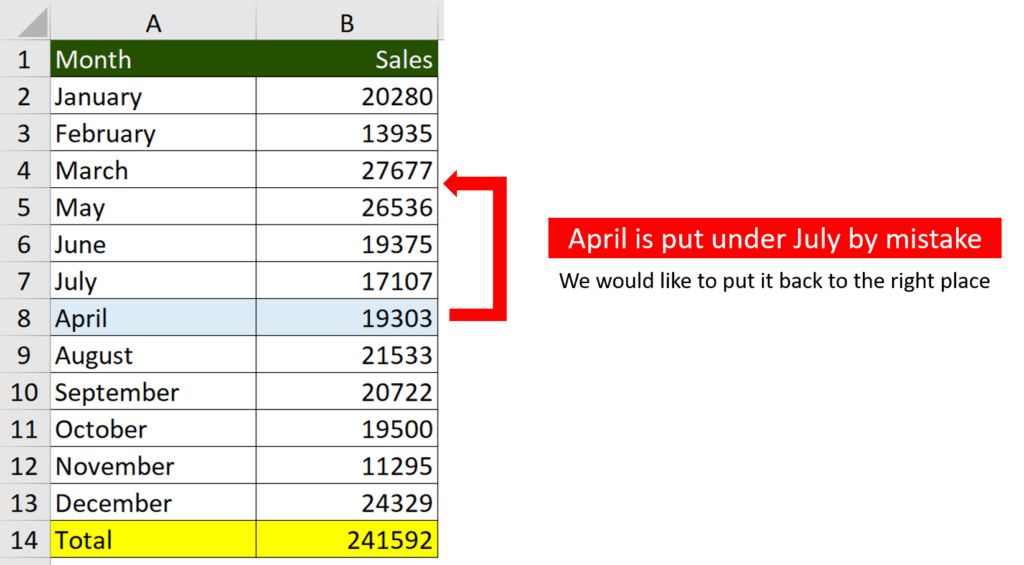Image resolution: width=1024 pixels, height=565 pixels.
Task: Select row 13 header
Action: (24, 502)
